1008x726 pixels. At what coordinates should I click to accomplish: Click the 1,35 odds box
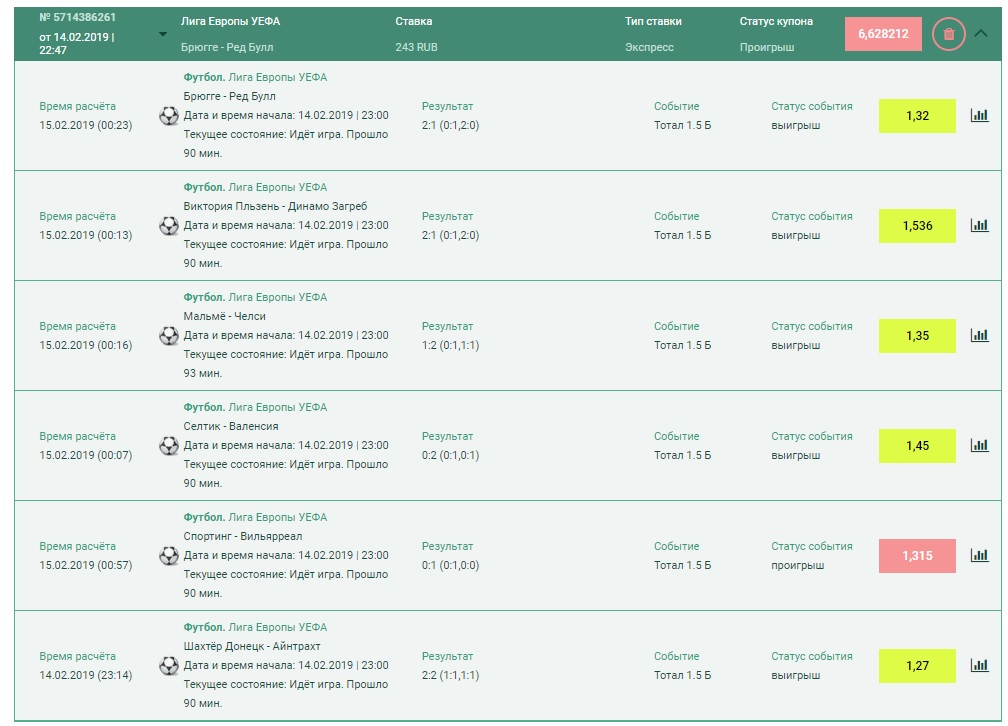[x=917, y=336]
